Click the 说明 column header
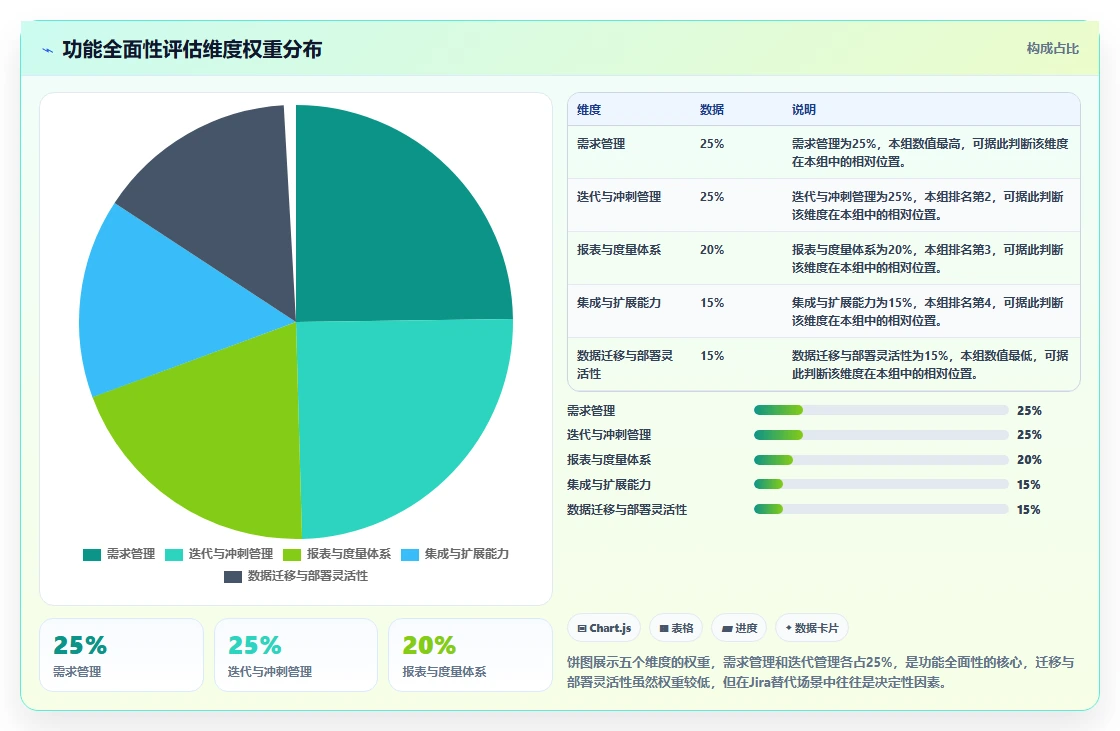 804,110
